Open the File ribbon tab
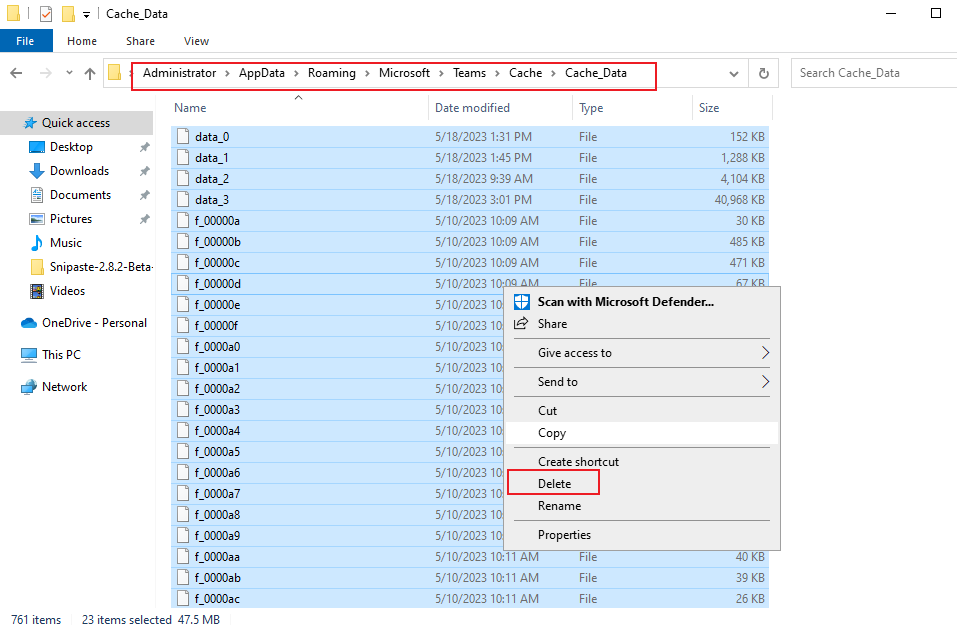Screen dimensions: 957x627 tap(26, 41)
